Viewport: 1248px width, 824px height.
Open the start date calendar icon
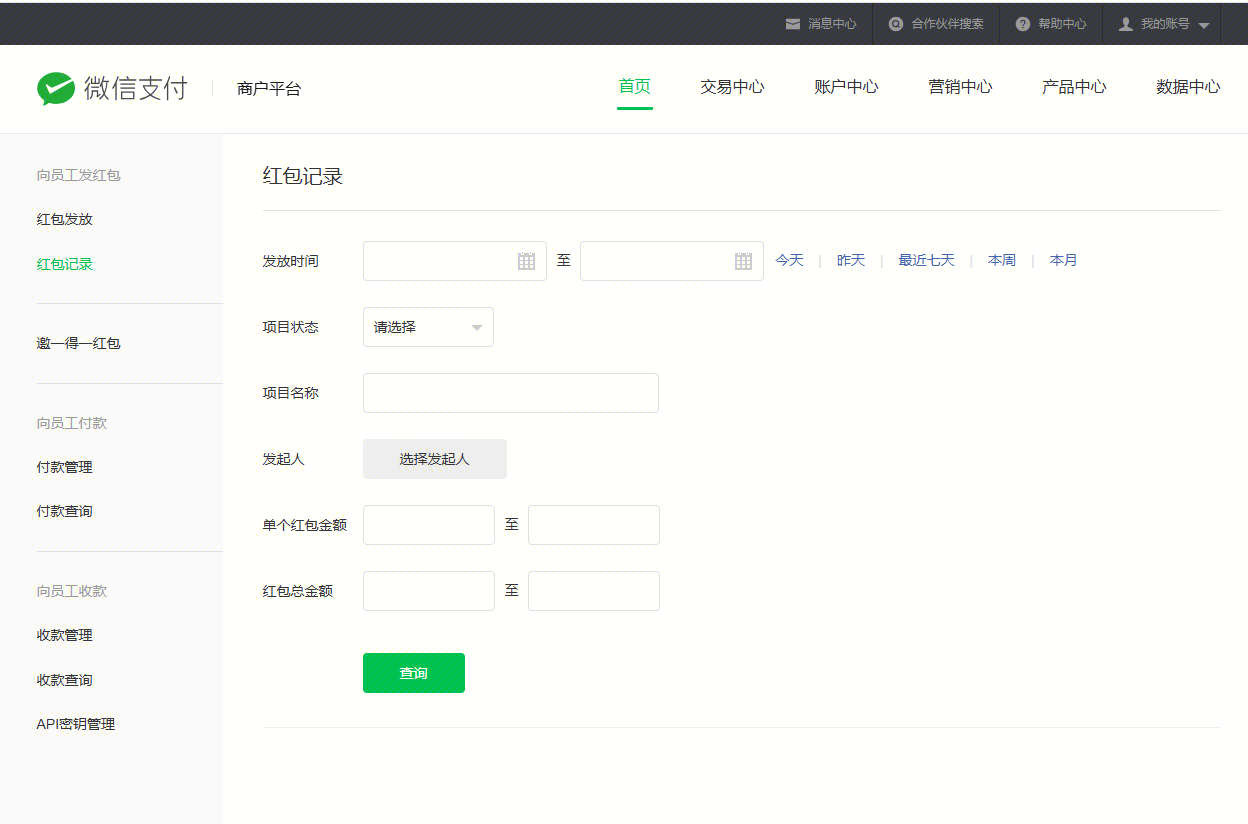click(x=527, y=261)
